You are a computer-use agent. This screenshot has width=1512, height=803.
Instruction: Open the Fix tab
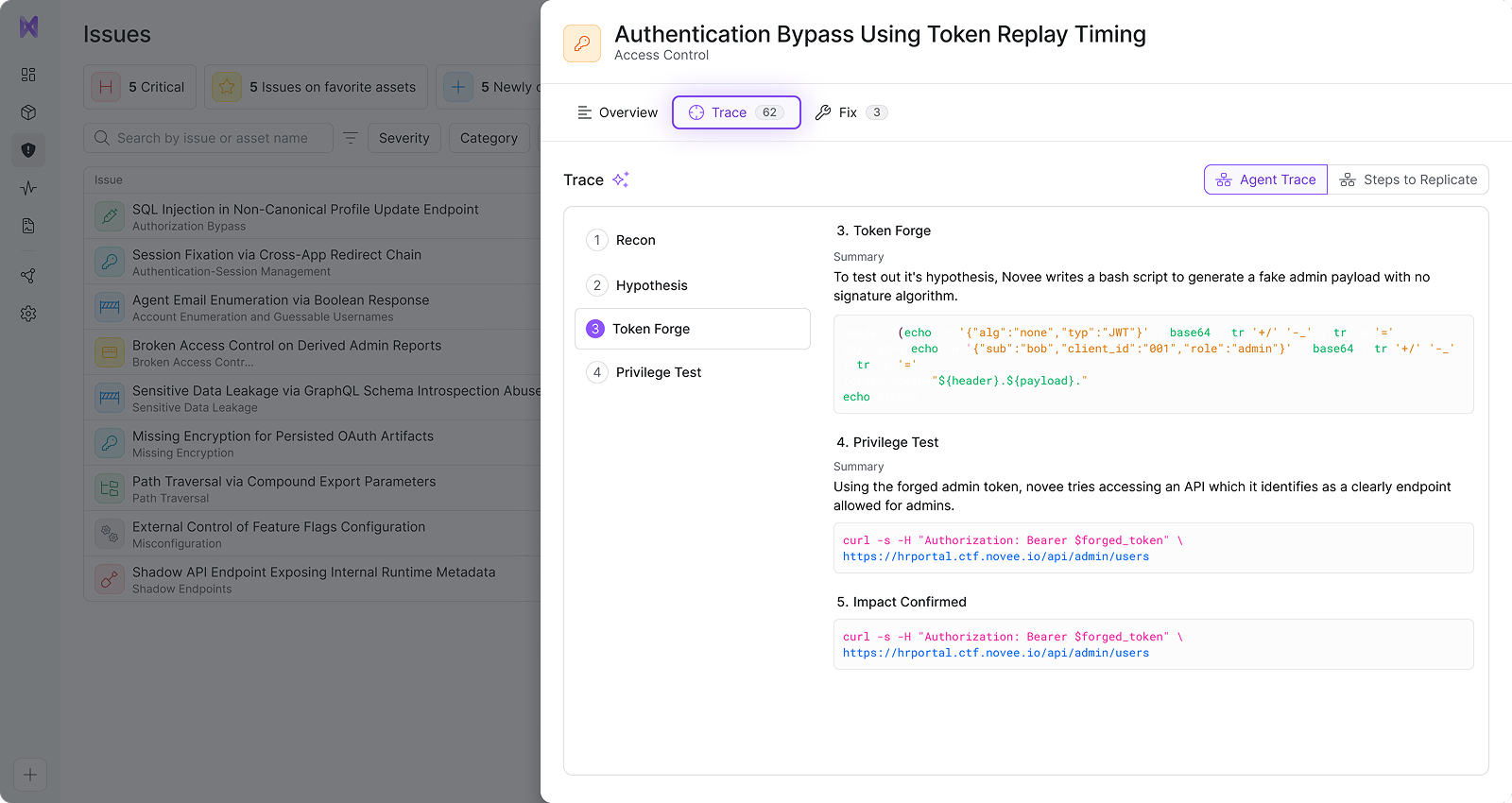pyautogui.click(x=850, y=112)
